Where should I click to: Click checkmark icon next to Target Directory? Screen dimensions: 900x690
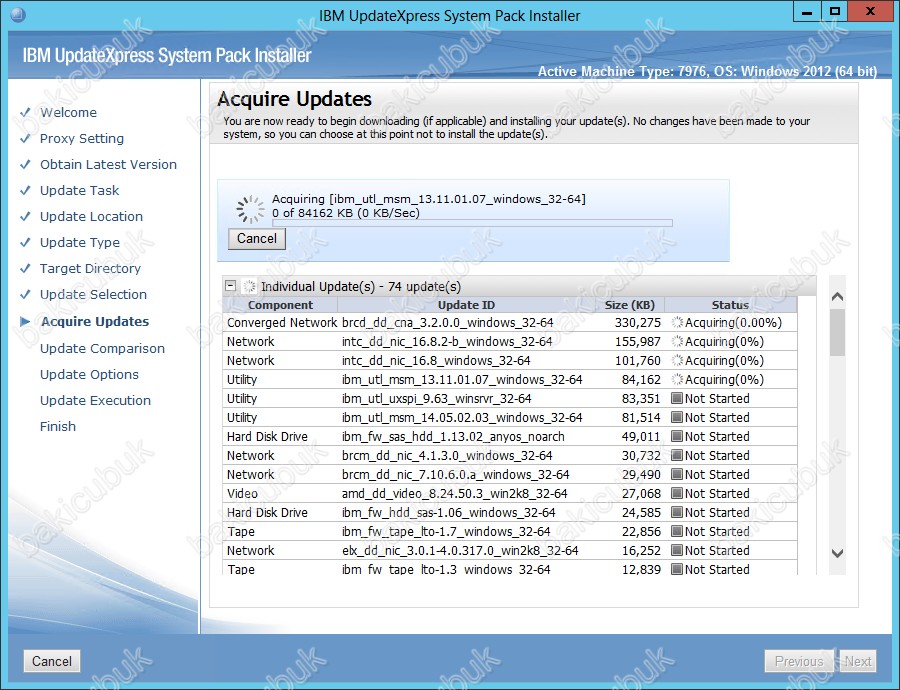(x=25, y=268)
